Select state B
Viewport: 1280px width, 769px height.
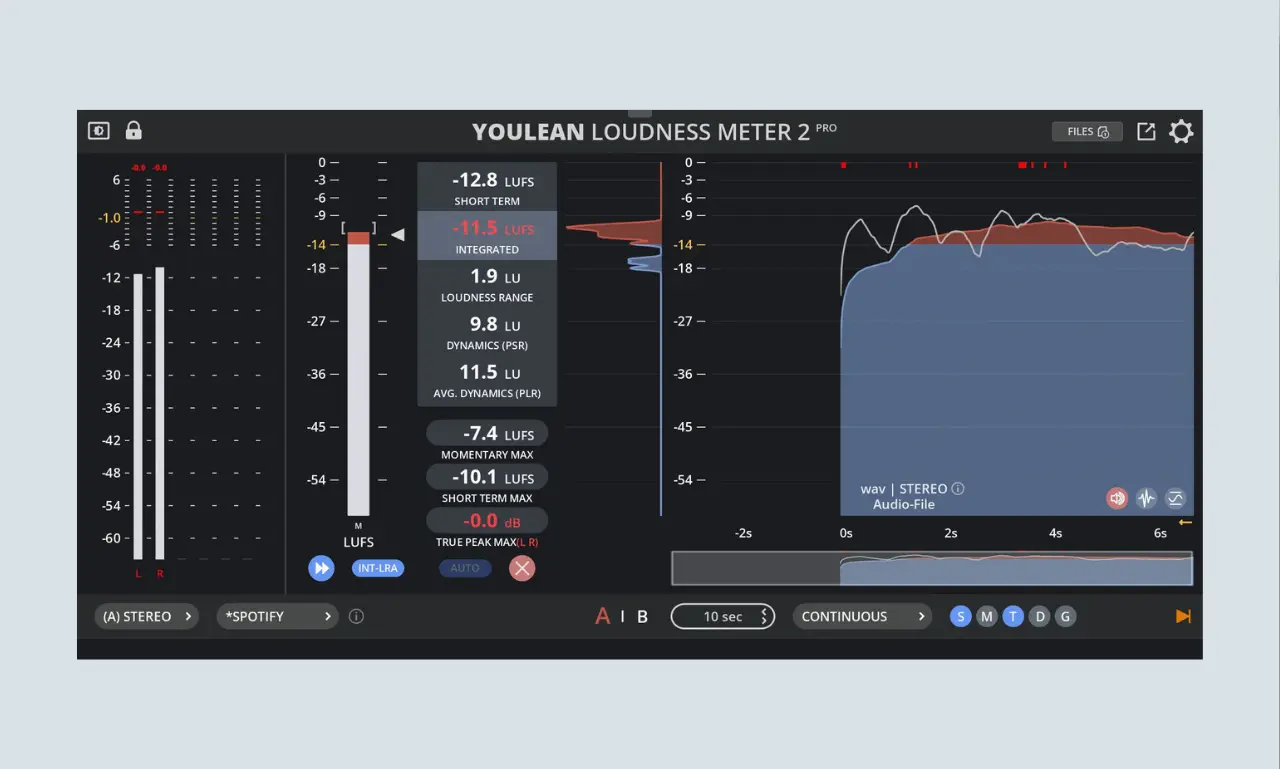click(x=642, y=616)
